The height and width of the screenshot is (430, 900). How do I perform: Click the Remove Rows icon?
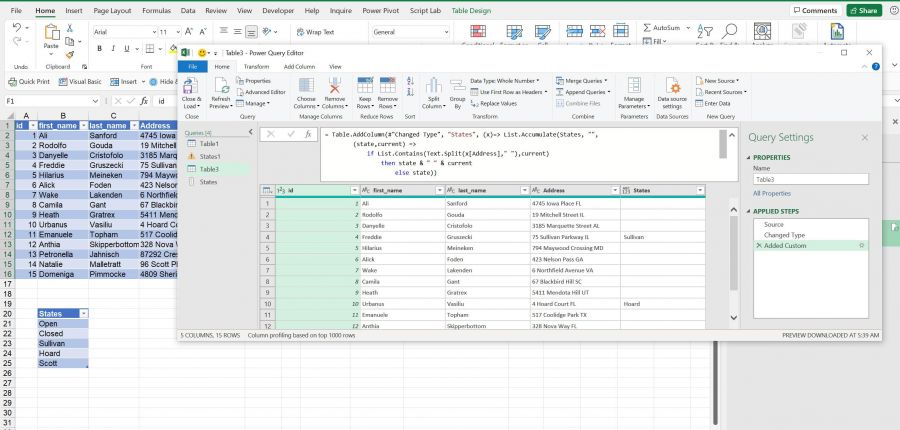(387, 86)
